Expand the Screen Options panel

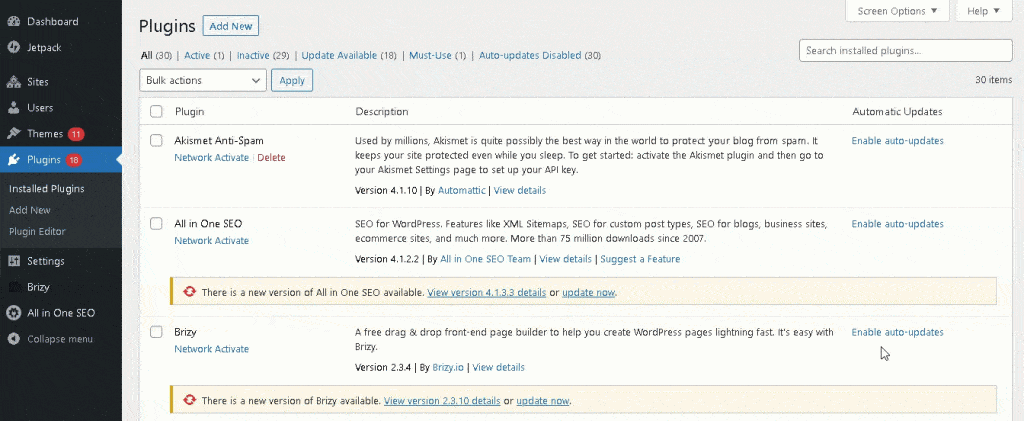[897, 11]
